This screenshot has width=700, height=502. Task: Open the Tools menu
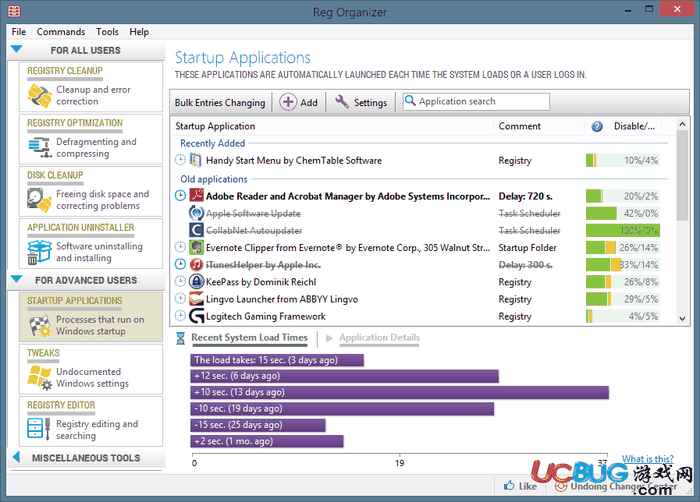tap(107, 32)
